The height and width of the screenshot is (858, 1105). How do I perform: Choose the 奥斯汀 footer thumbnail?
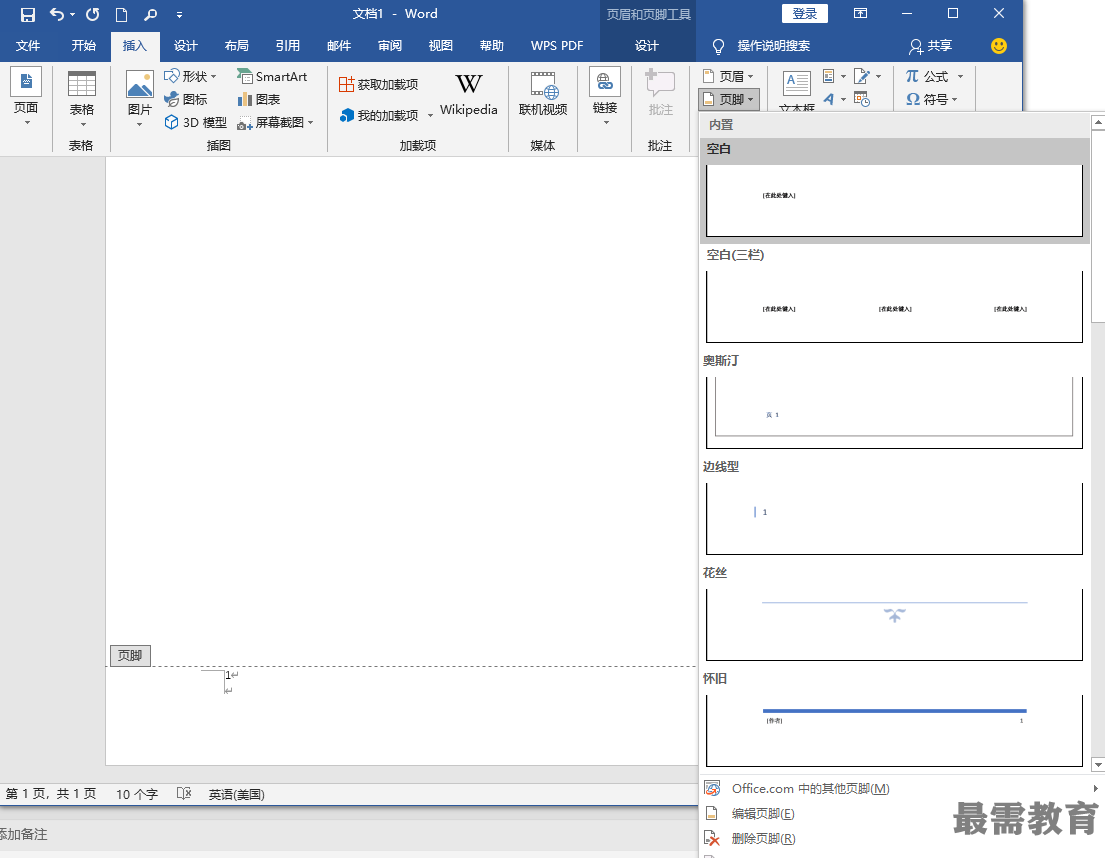[x=894, y=413]
